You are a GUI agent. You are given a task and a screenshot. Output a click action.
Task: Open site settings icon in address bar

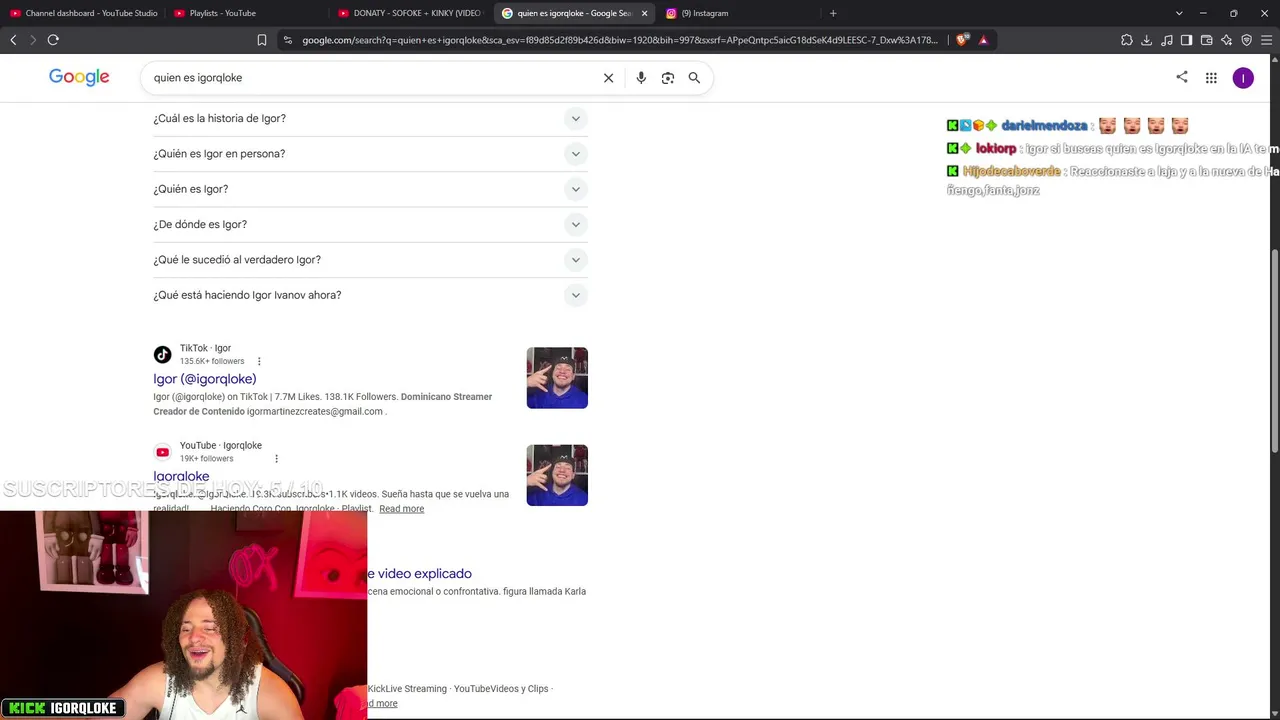(x=288, y=40)
